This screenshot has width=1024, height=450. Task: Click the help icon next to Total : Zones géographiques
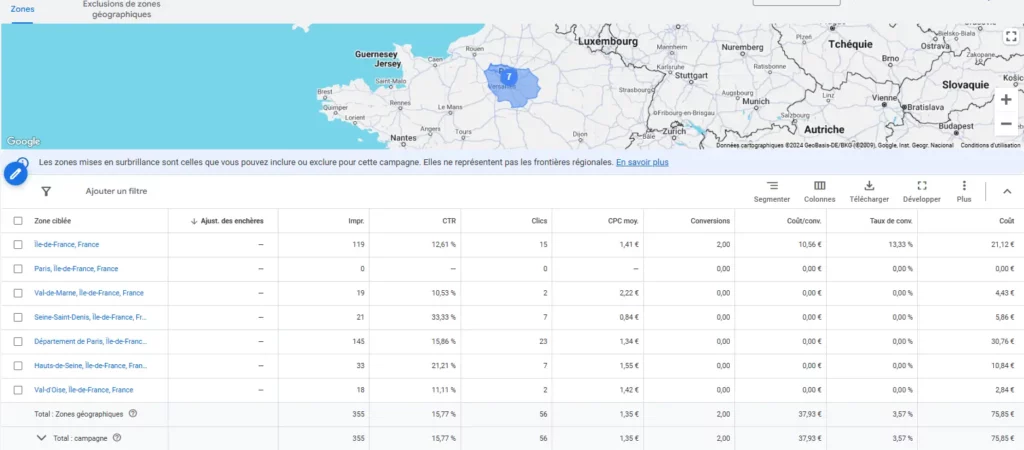click(x=133, y=413)
